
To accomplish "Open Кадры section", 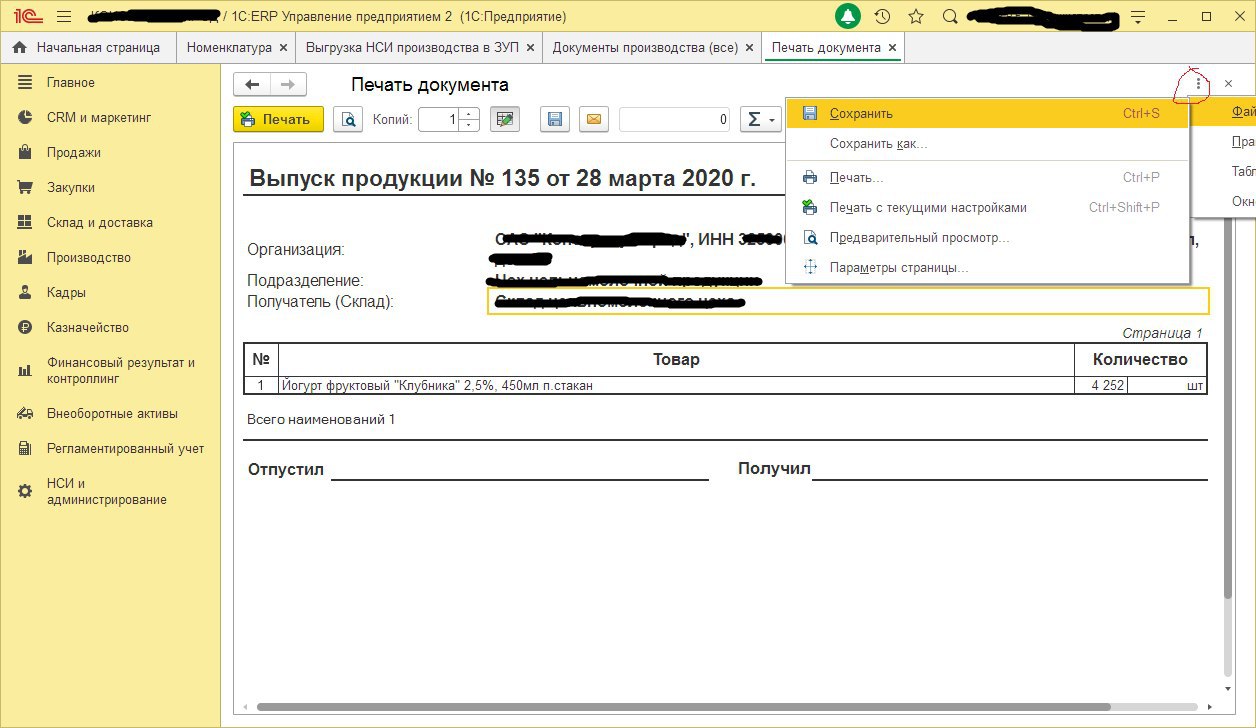I will [110, 292].
